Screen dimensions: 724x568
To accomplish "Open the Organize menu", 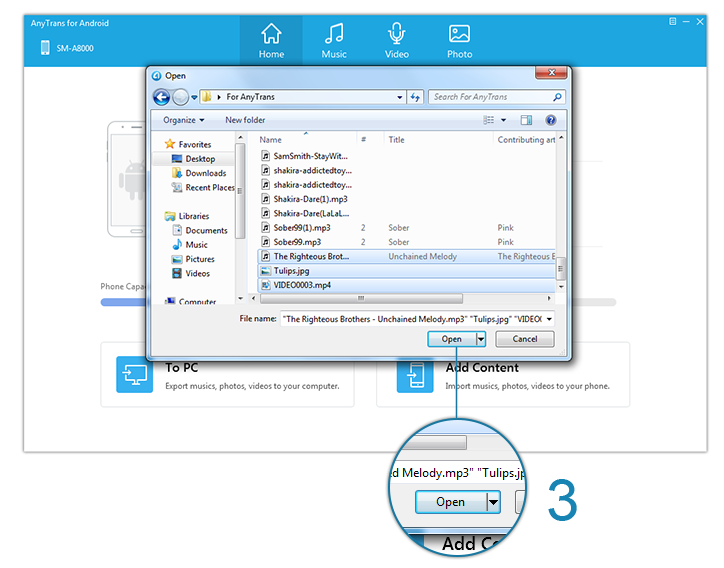I will [x=183, y=120].
